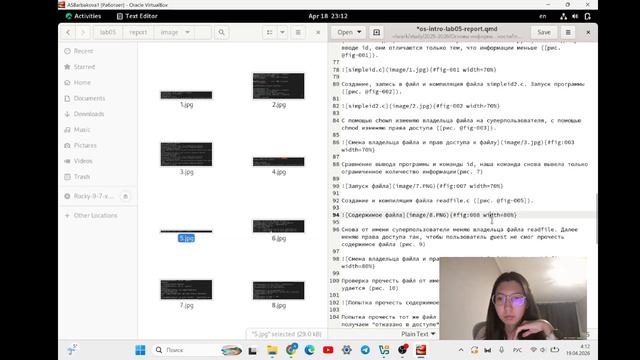640x360 pixels.
Task: Select the 2.jpg thumbnail
Action: (278, 86)
